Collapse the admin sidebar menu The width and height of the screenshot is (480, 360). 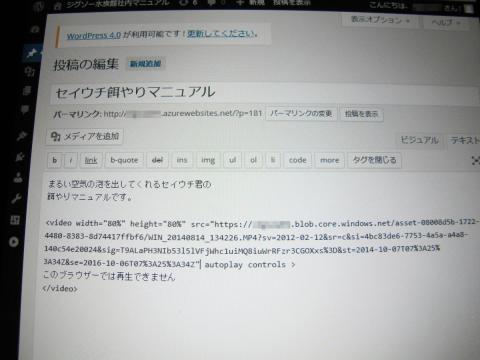(x=14, y=242)
